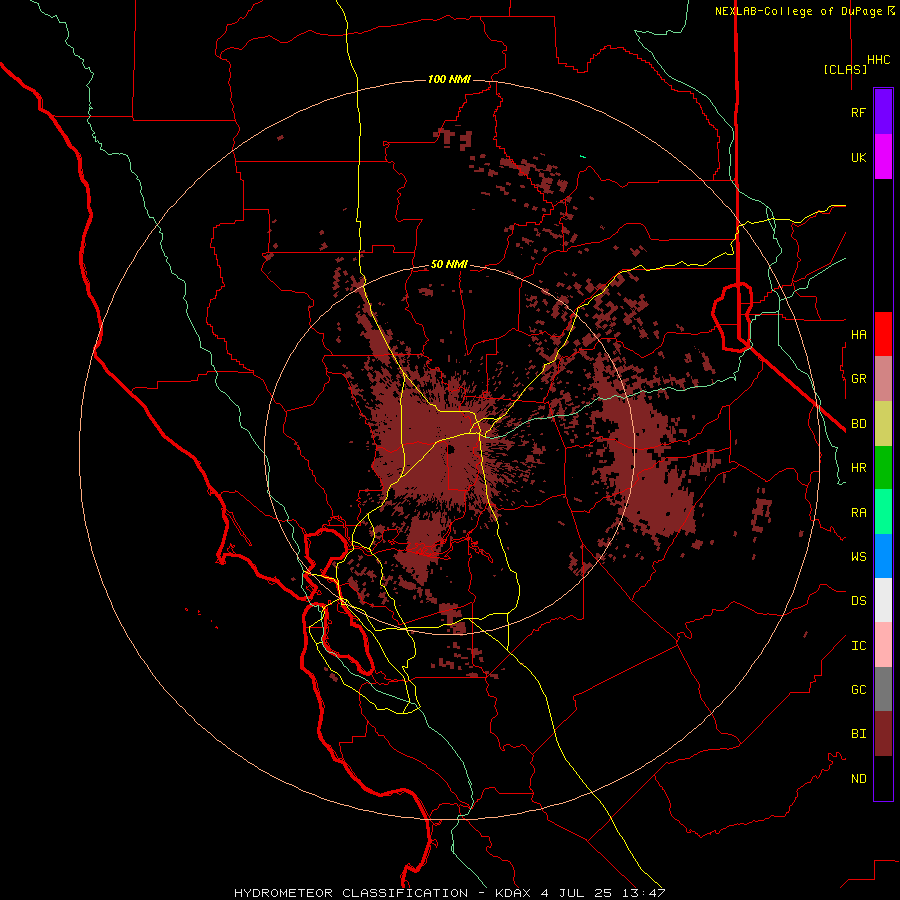The height and width of the screenshot is (900, 900).
Task: Click the BI legend label
Action: 858,734
